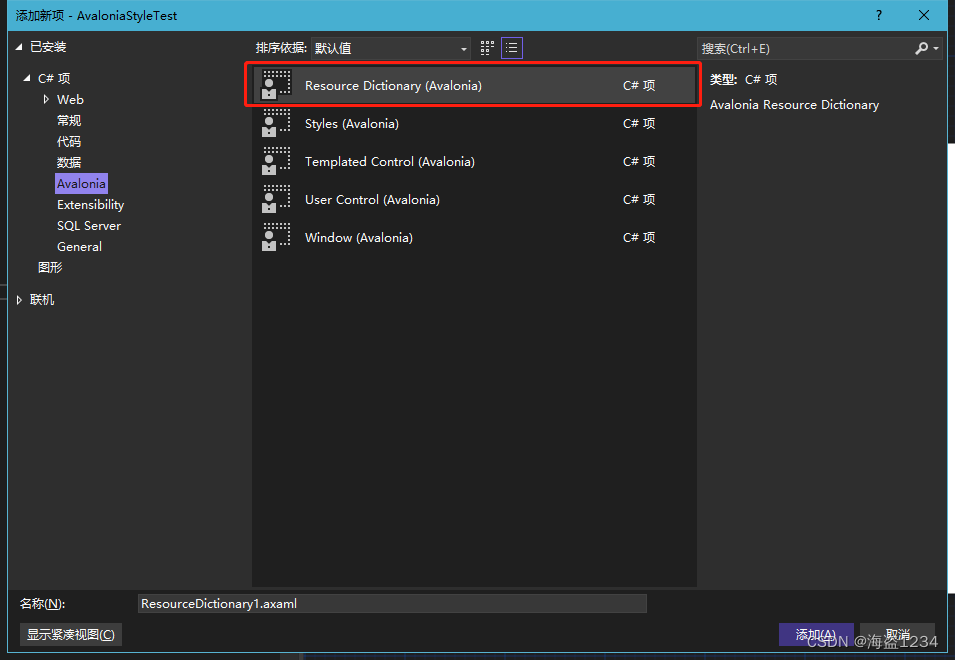Close the 添加新项 dialog

pyautogui.click(x=924, y=15)
